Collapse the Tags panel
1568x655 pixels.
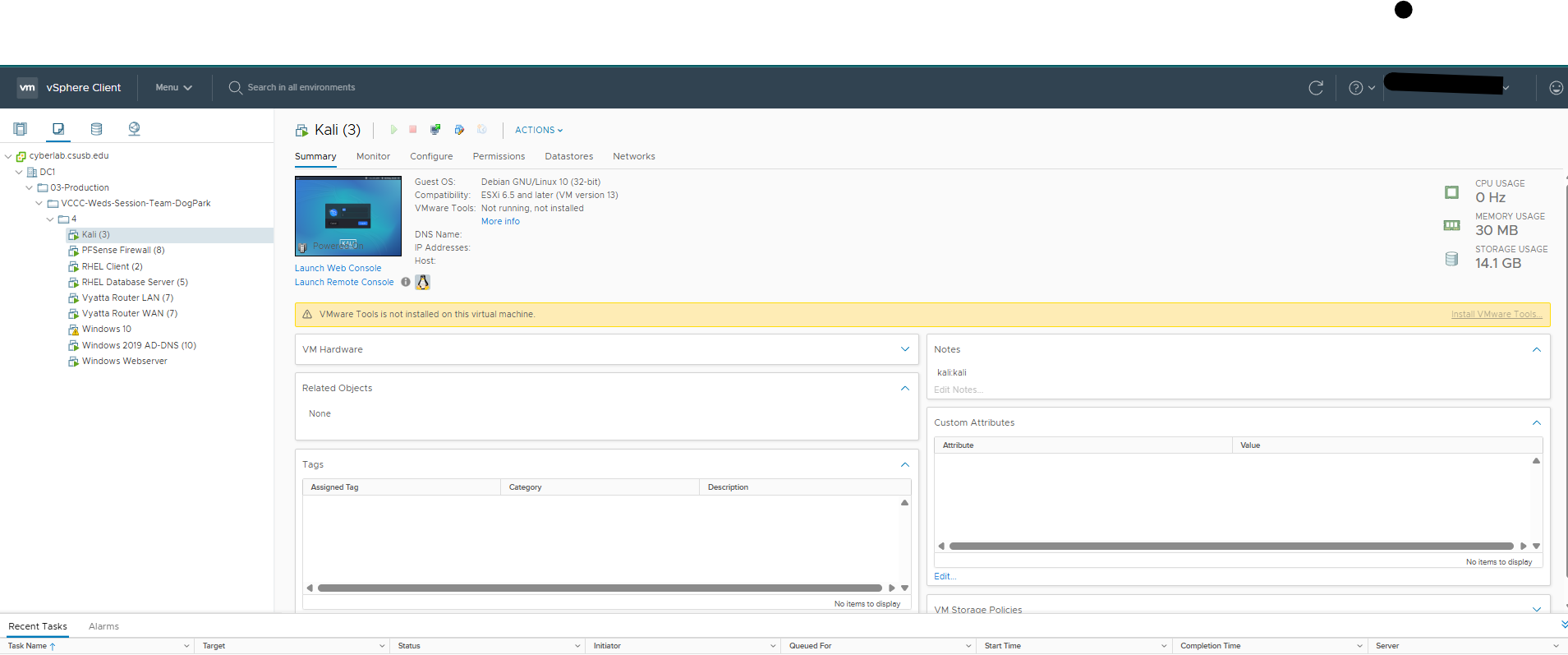point(905,464)
